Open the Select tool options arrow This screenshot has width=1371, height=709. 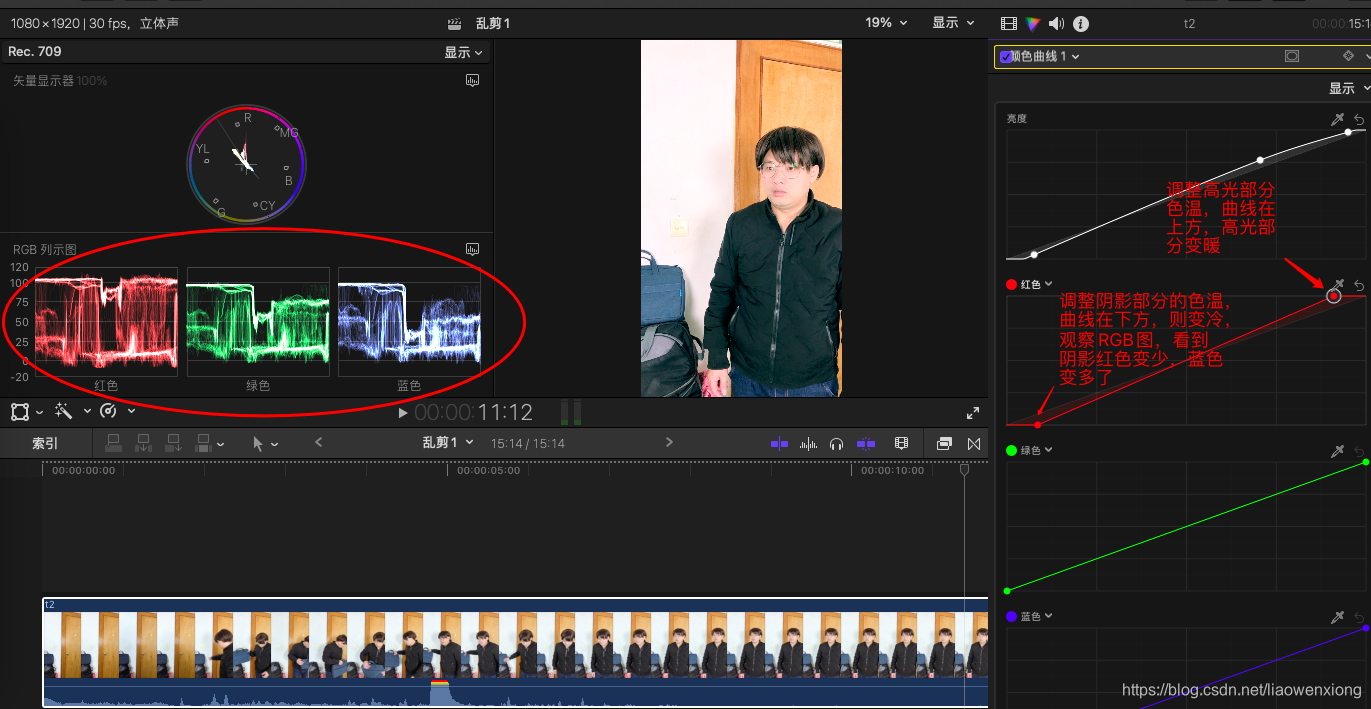(x=275, y=444)
